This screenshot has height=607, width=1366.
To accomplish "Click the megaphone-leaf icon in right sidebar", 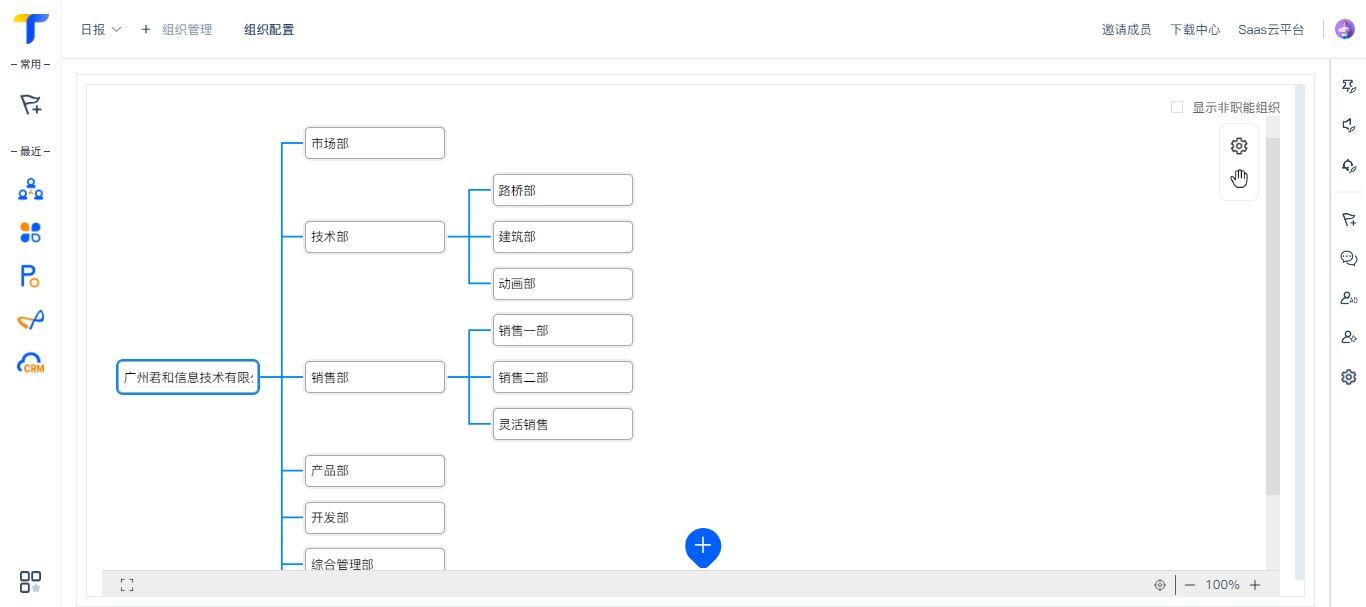I will tap(1348, 125).
